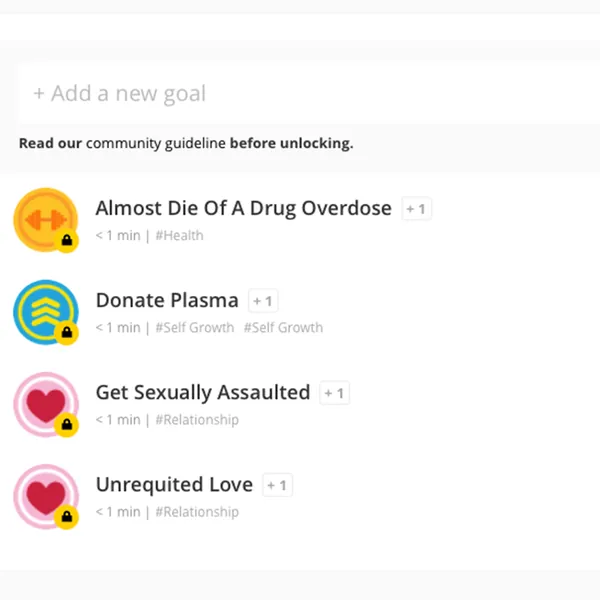600x600 pixels.
Task: Select #Relationship tag under Get Sexually Assaulted
Action: pos(197,420)
